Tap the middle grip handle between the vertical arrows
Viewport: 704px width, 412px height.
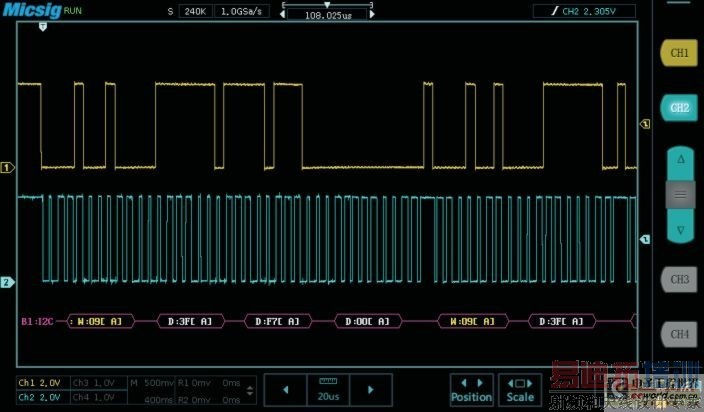[x=681, y=195]
